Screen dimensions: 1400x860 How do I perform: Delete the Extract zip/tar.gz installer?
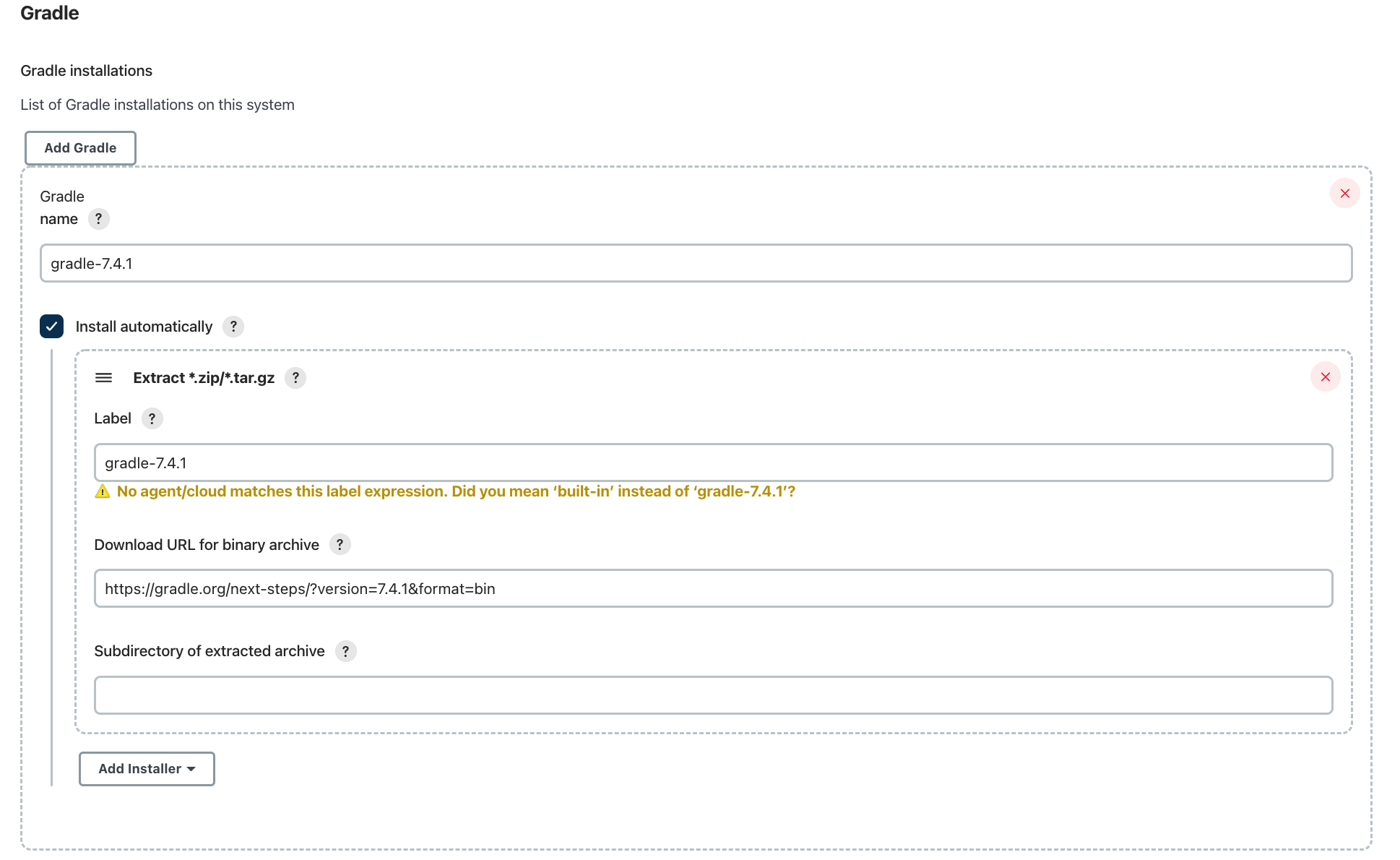coord(1325,377)
